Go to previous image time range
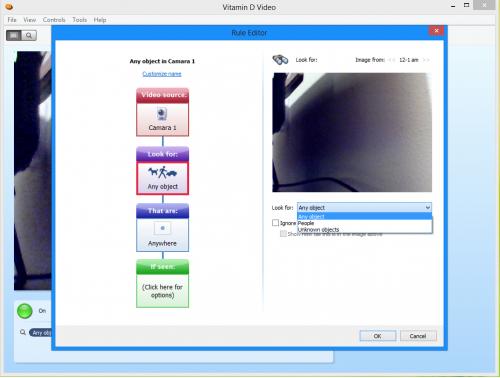Screen dimensions: 500x378 click(392, 60)
